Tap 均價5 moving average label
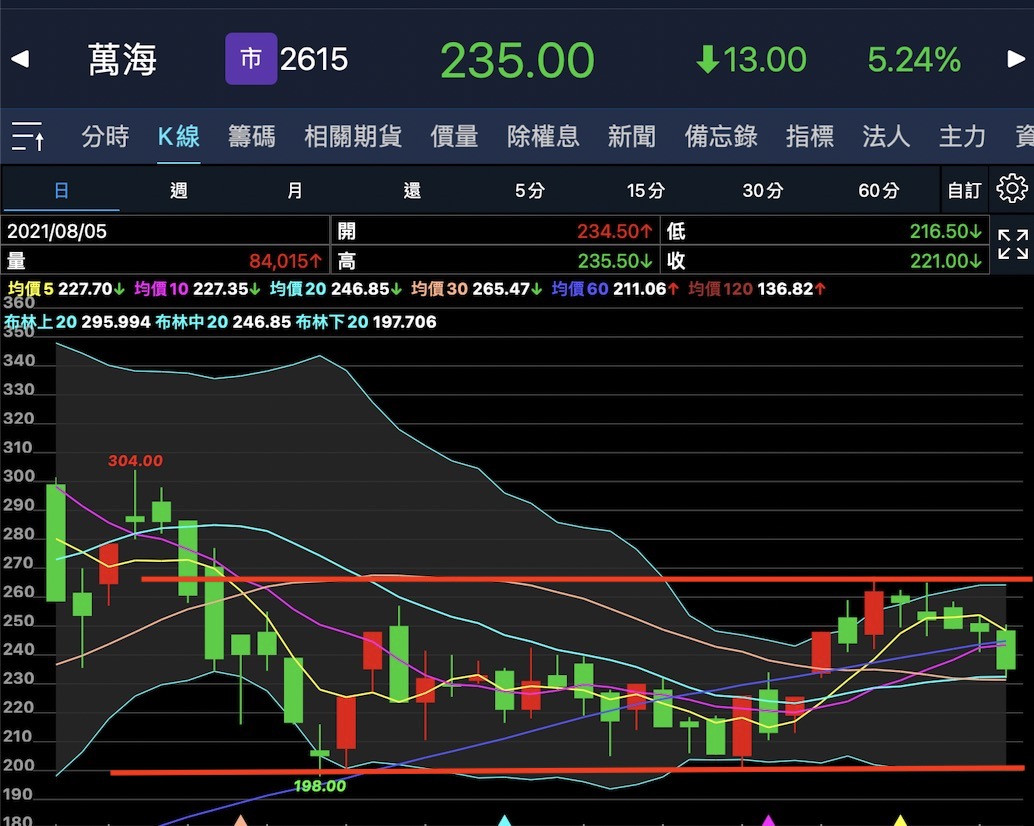The image size is (1034, 826). (30, 289)
